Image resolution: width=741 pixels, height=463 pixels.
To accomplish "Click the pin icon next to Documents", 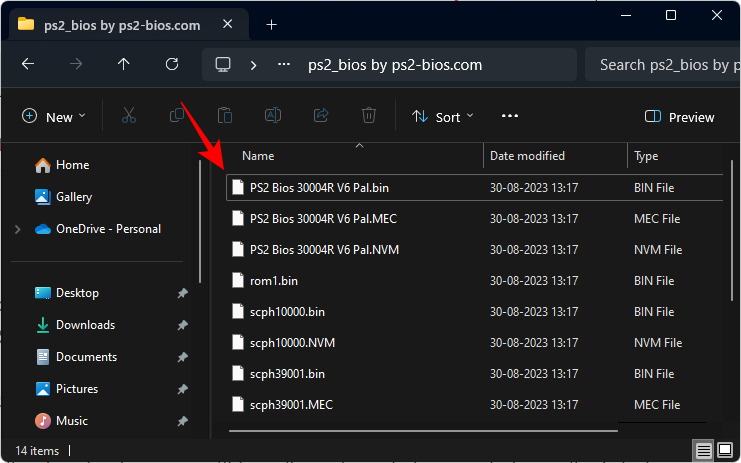I will [182, 357].
